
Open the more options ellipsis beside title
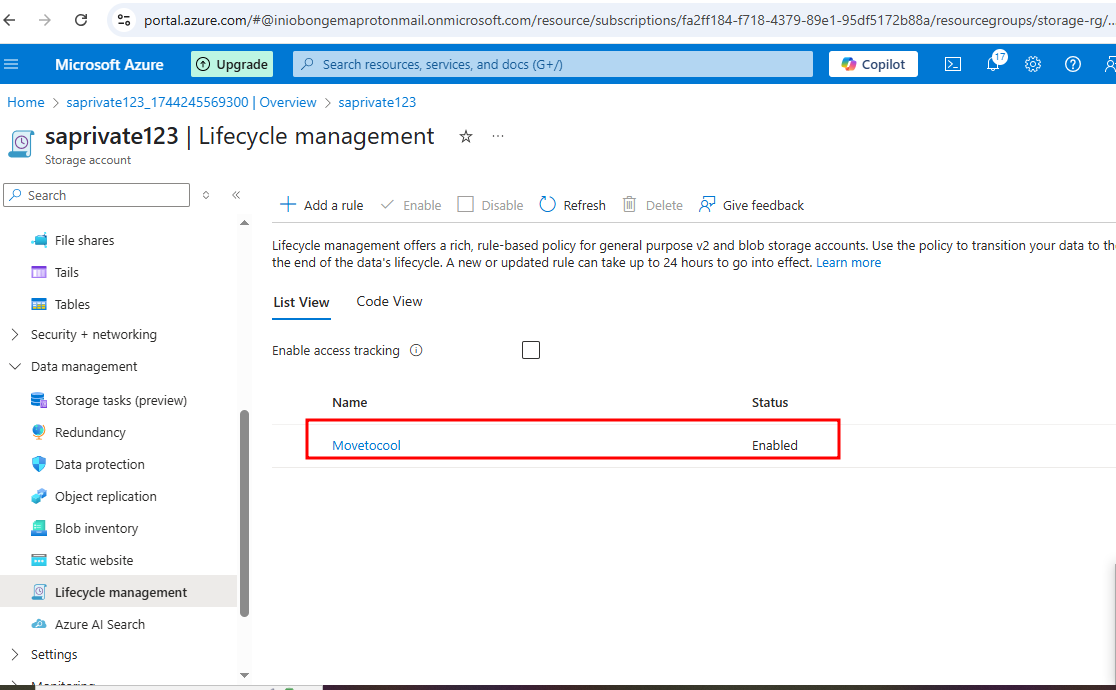(x=498, y=136)
